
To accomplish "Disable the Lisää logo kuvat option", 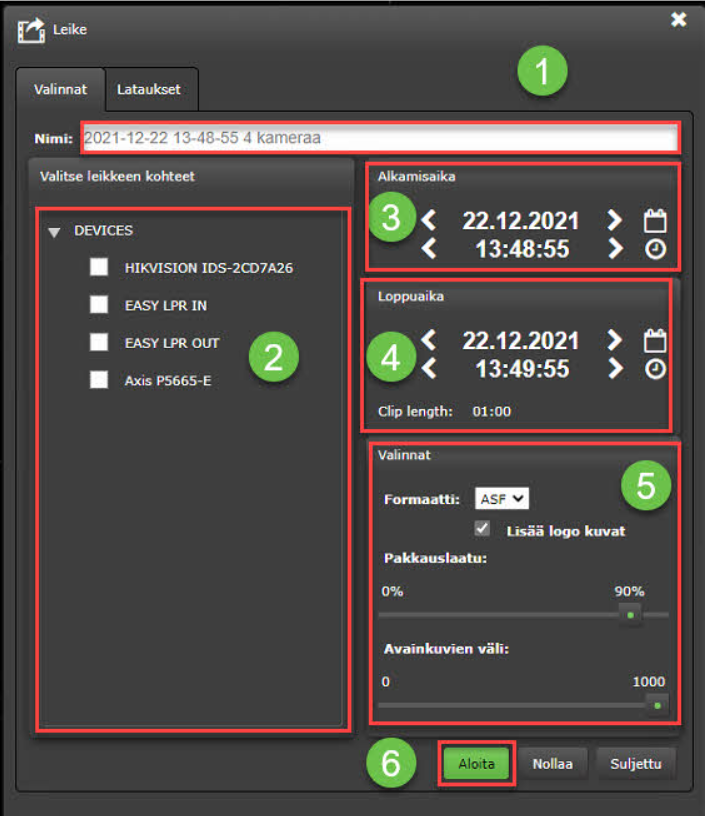I will coord(483,529).
